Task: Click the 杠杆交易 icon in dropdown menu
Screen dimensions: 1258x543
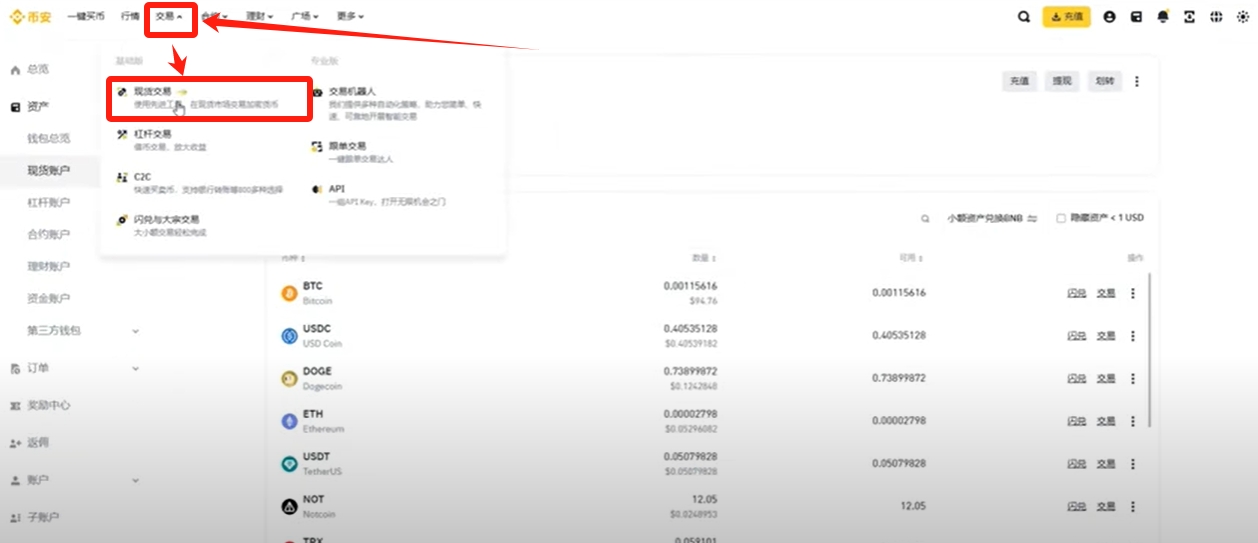Action: [x=122, y=133]
